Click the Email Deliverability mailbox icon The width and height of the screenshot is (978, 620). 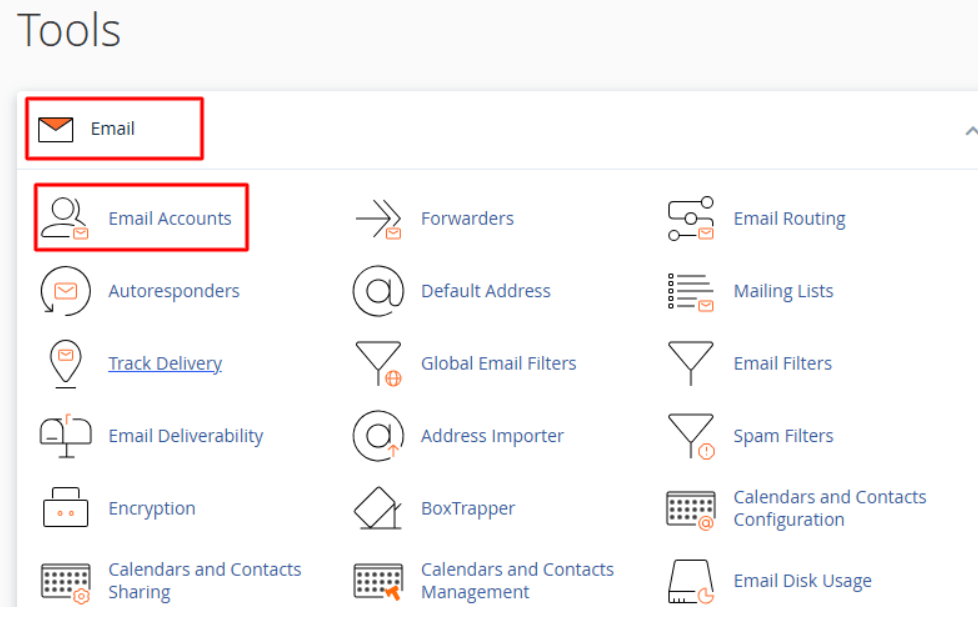click(65, 435)
